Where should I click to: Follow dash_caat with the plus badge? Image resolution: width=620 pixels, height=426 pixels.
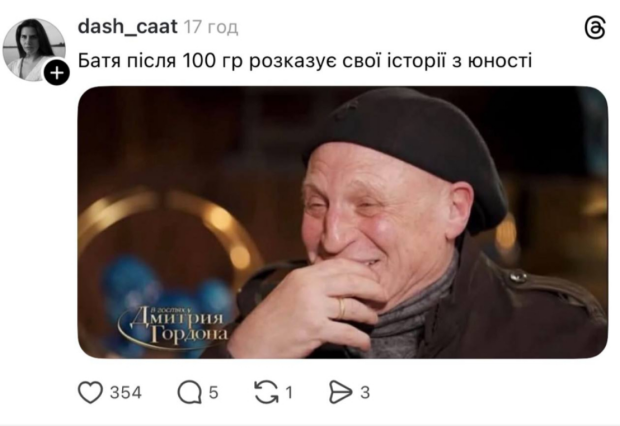coord(57,72)
